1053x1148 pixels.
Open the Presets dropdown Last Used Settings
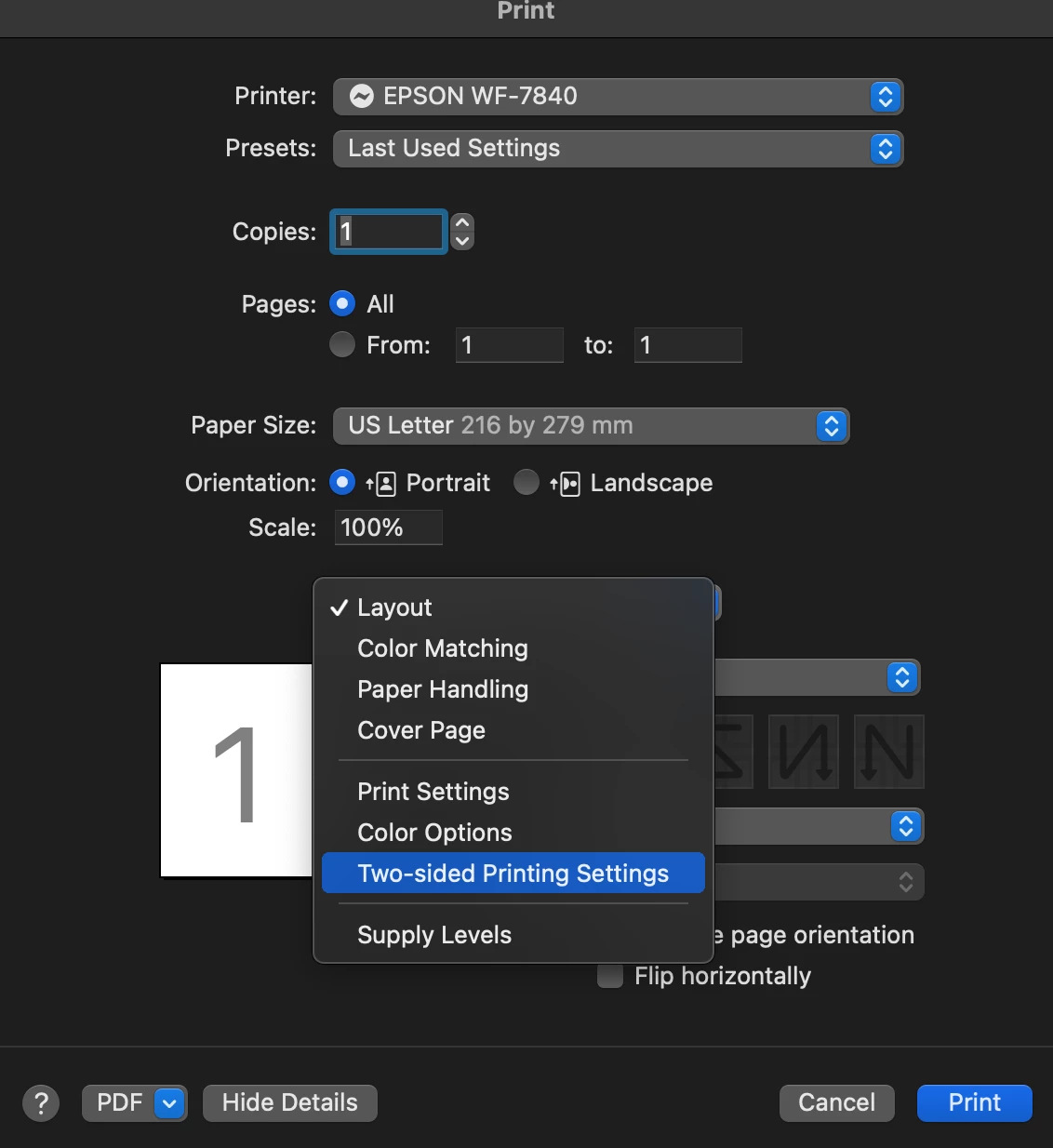(619, 148)
